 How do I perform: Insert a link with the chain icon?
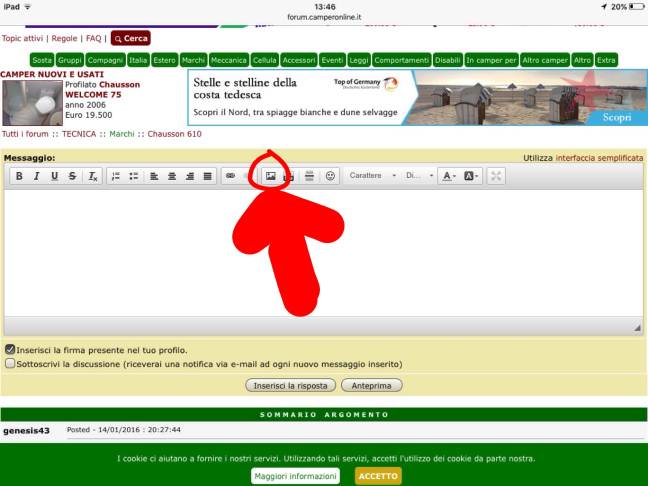230,176
